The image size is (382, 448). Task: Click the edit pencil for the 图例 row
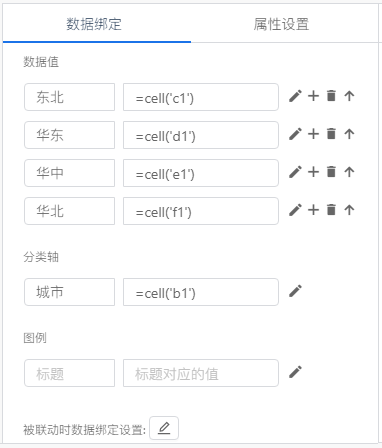click(295, 372)
